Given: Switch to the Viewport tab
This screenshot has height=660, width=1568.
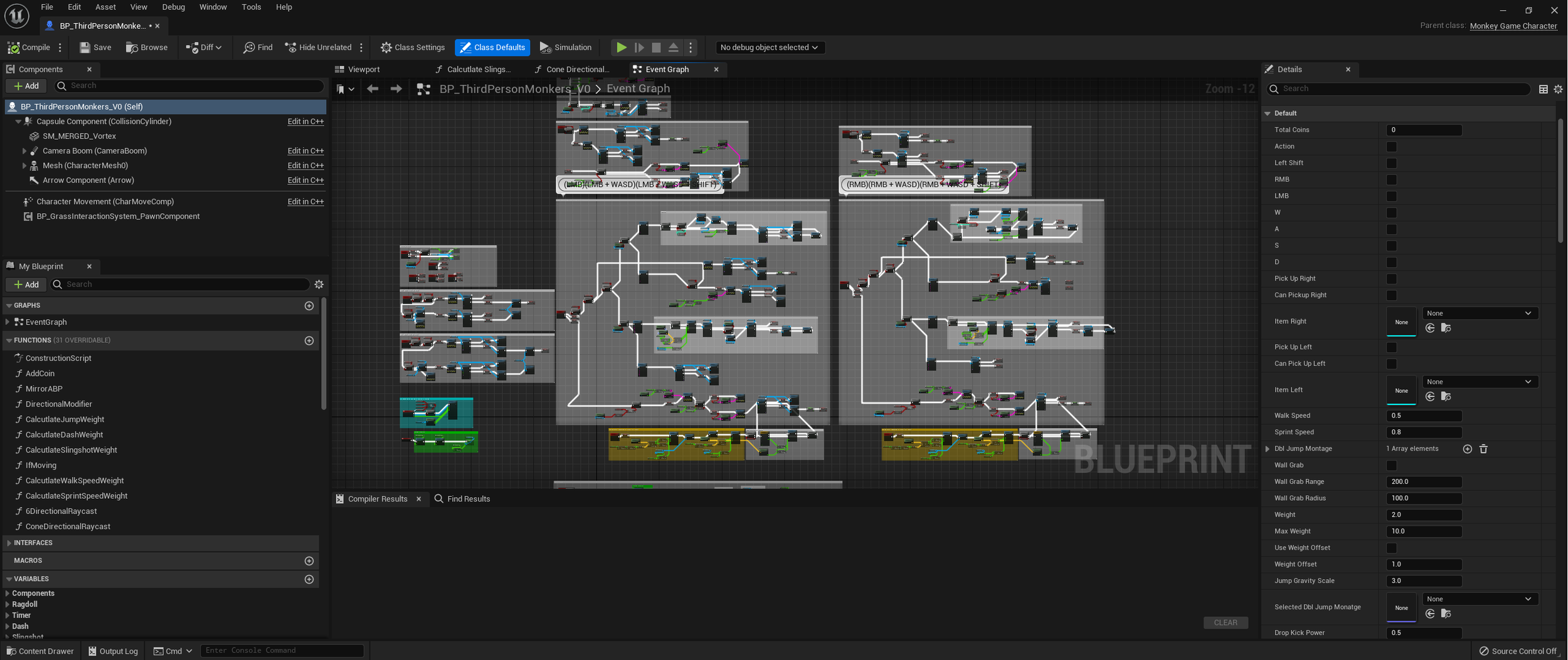Looking at the screenshot, I should [358, 70].
